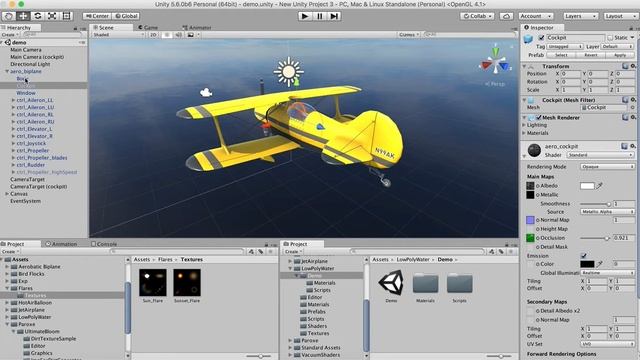This screenshot has height=360, width=640.
Task: Click the prefab Apply button
Action: point(620,55)
